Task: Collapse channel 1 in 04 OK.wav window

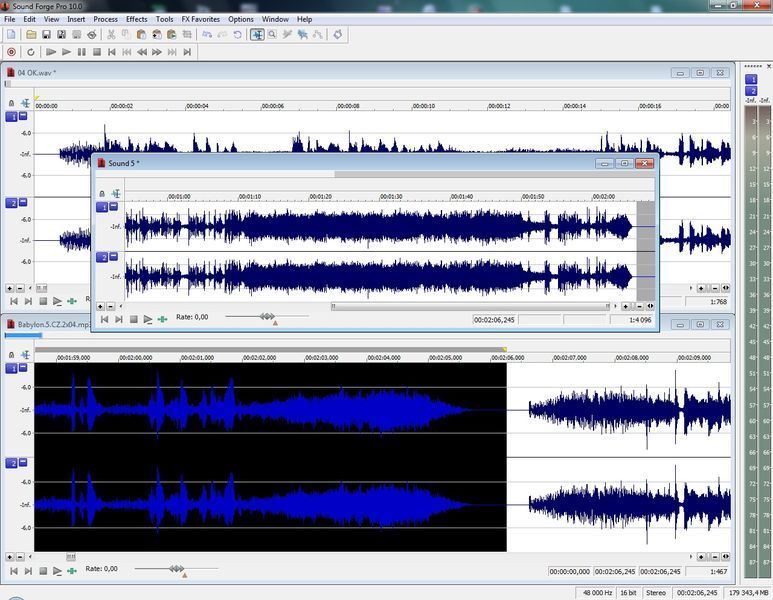Action: [23, 116]
